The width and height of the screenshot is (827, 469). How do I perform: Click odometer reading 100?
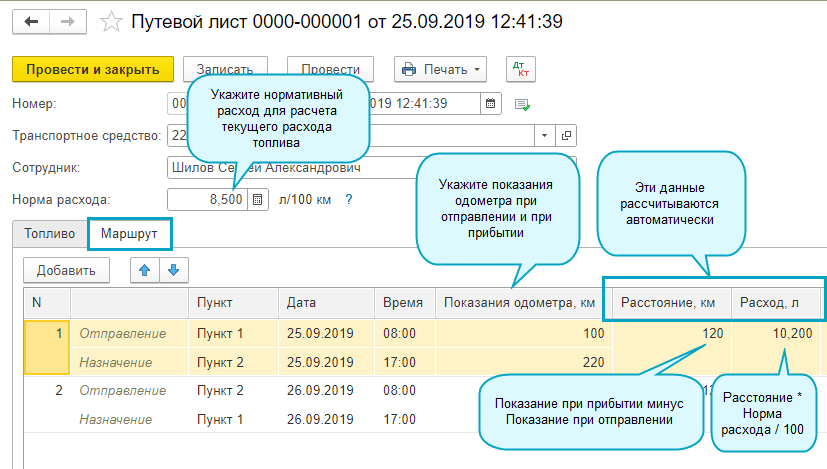593,333
